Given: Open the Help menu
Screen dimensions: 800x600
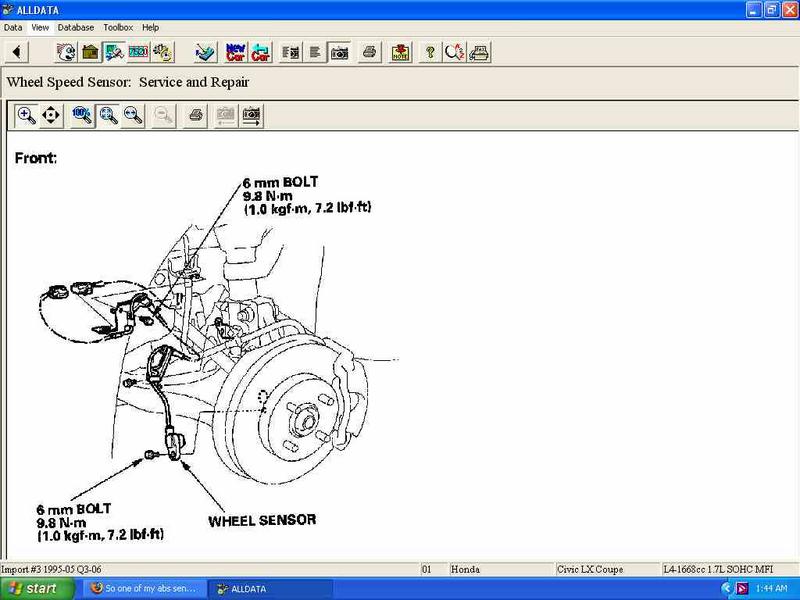Looking at the screenshot, I should click(x=150, y=27).
